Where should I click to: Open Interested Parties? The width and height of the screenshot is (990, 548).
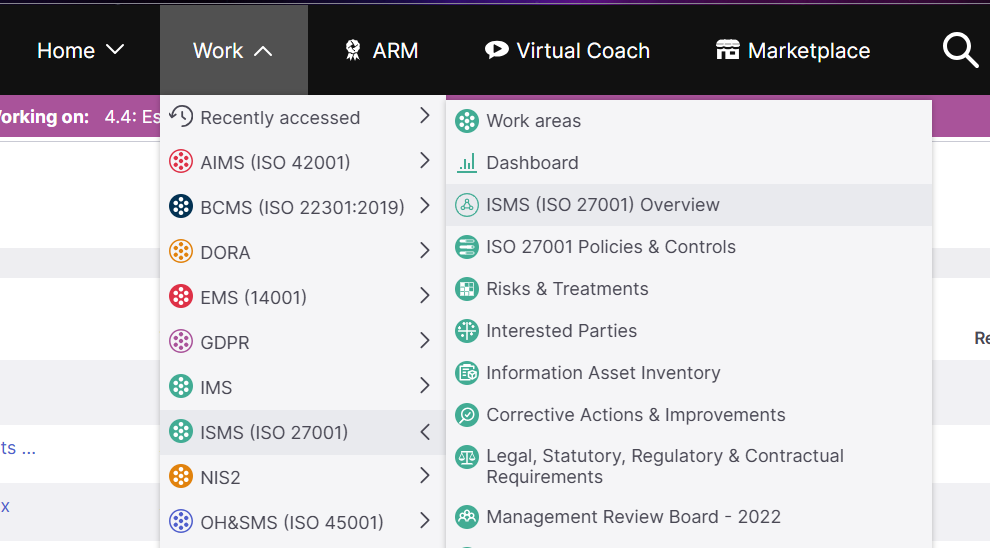(689, 331)
